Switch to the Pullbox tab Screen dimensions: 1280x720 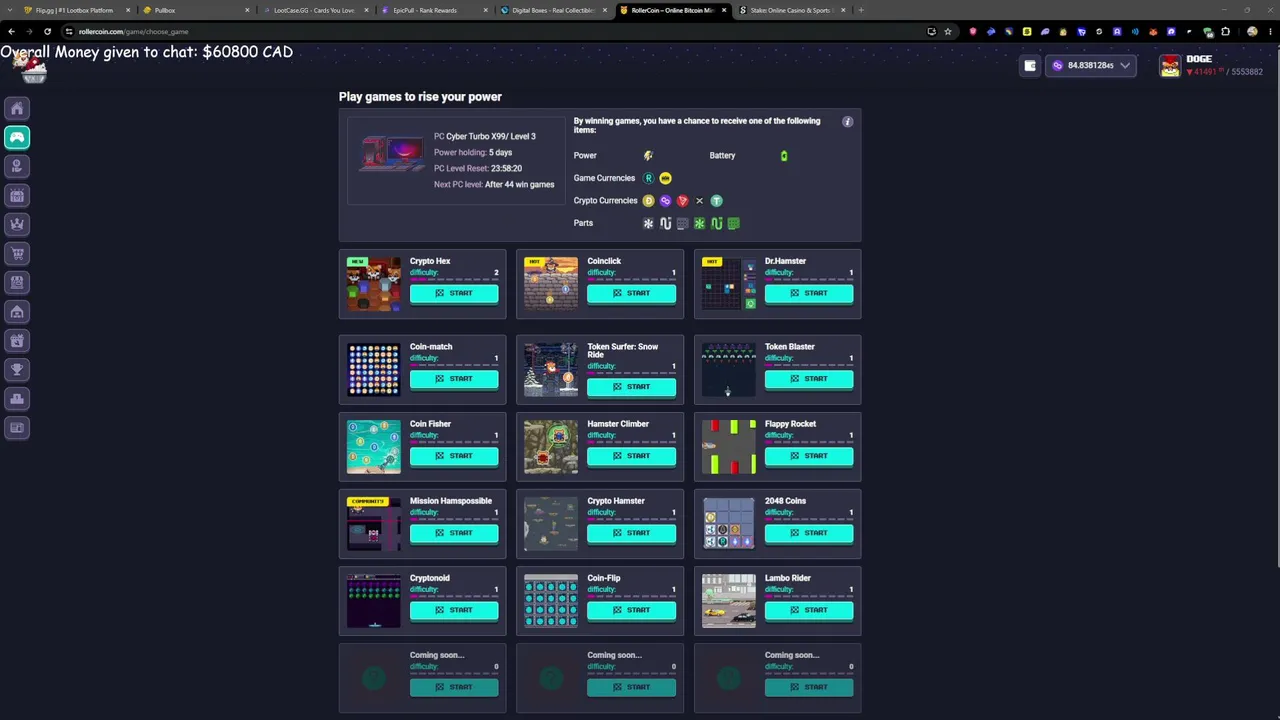[x=195, y=10]
